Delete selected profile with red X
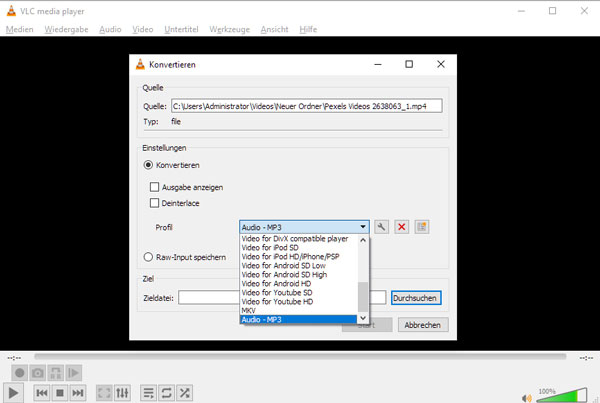 pos(402,227)
